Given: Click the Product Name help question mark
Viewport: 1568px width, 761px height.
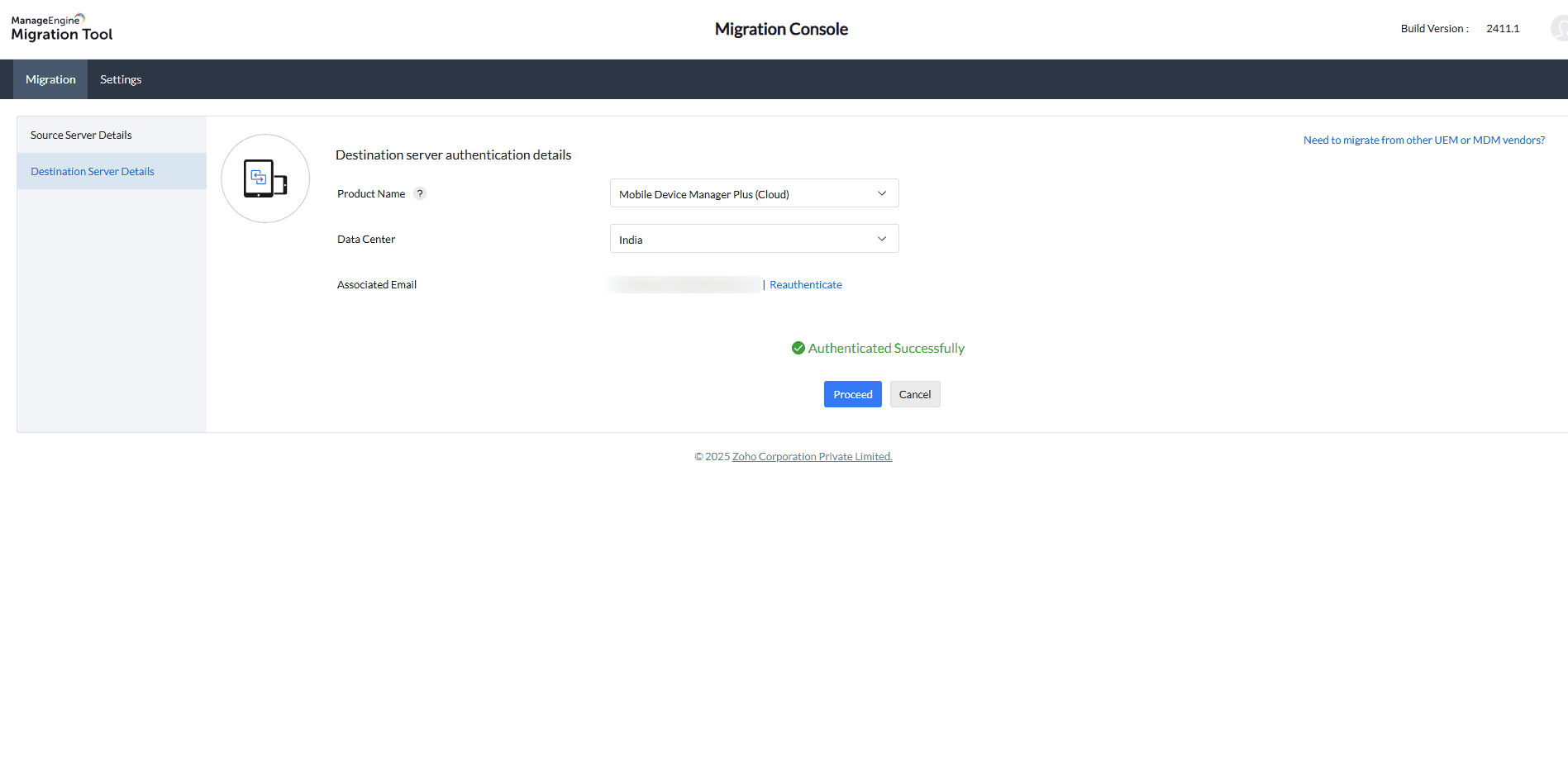Looking at the screenshot, I should [420, 193].
